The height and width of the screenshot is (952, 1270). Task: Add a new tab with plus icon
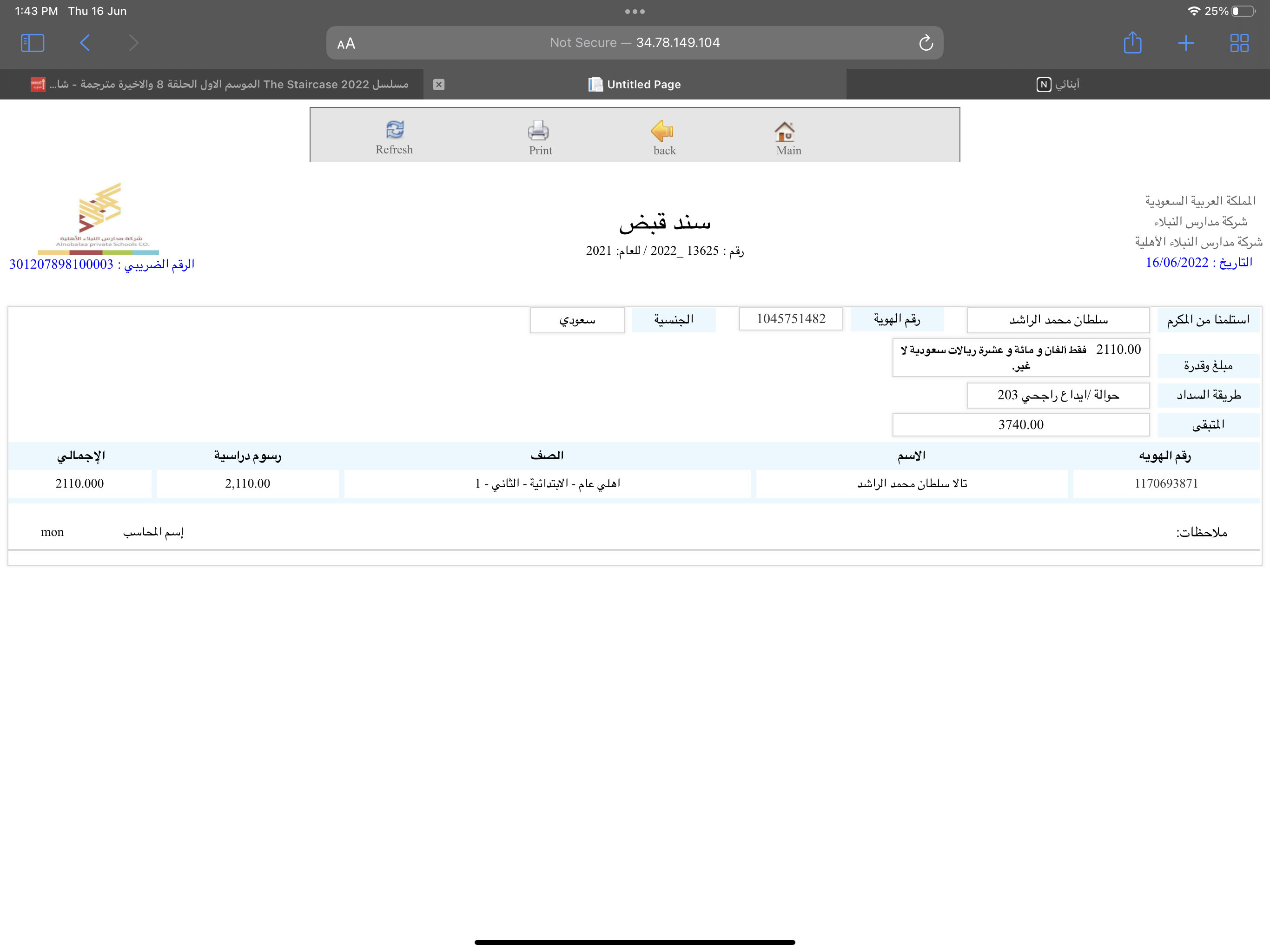(x=1185, y=42)
